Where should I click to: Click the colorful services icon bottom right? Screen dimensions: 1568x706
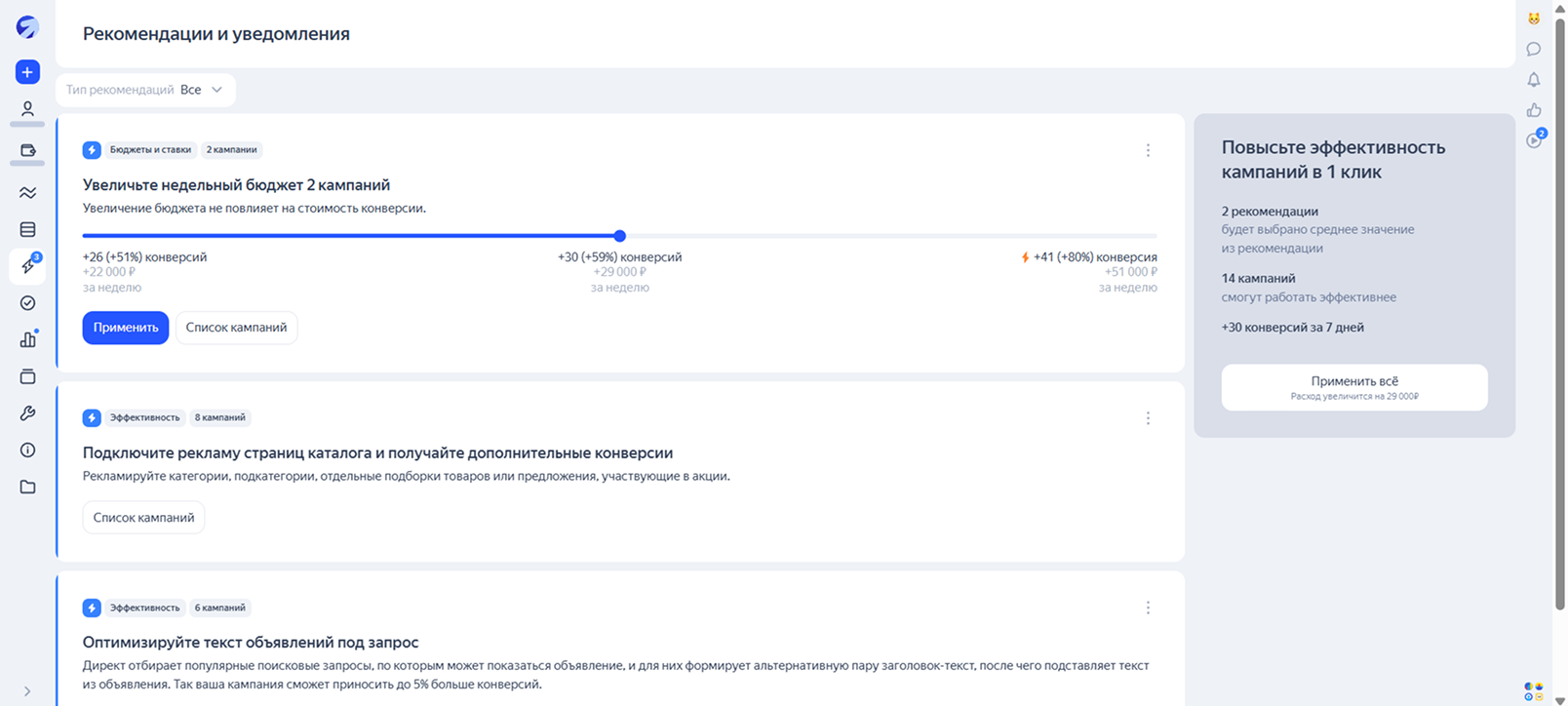click(1534, 691)
